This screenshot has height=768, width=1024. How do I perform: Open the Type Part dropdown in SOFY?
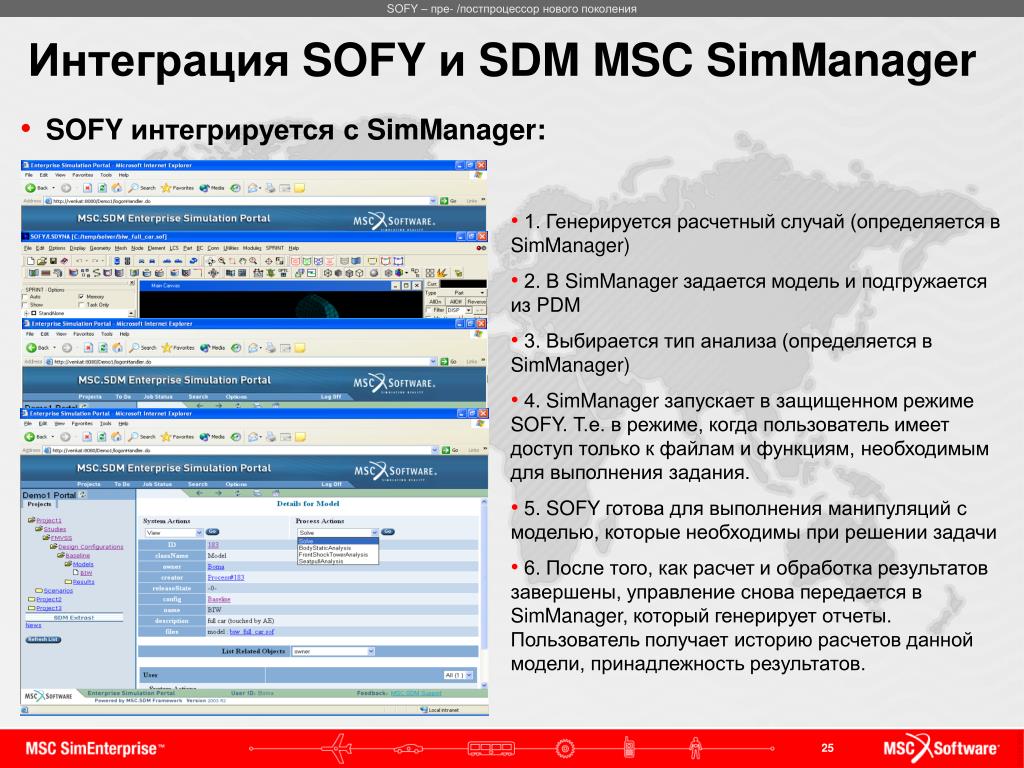[463, 293]
